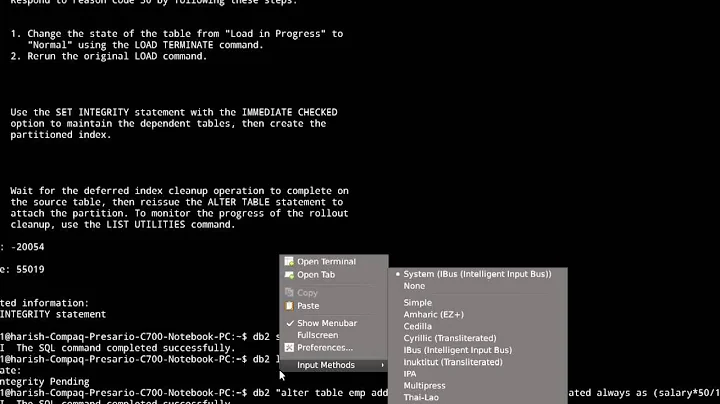Click the greyed Copy icon
This screenshot has width=720, height=404.
pyautogui.click(x=289, y=292)
